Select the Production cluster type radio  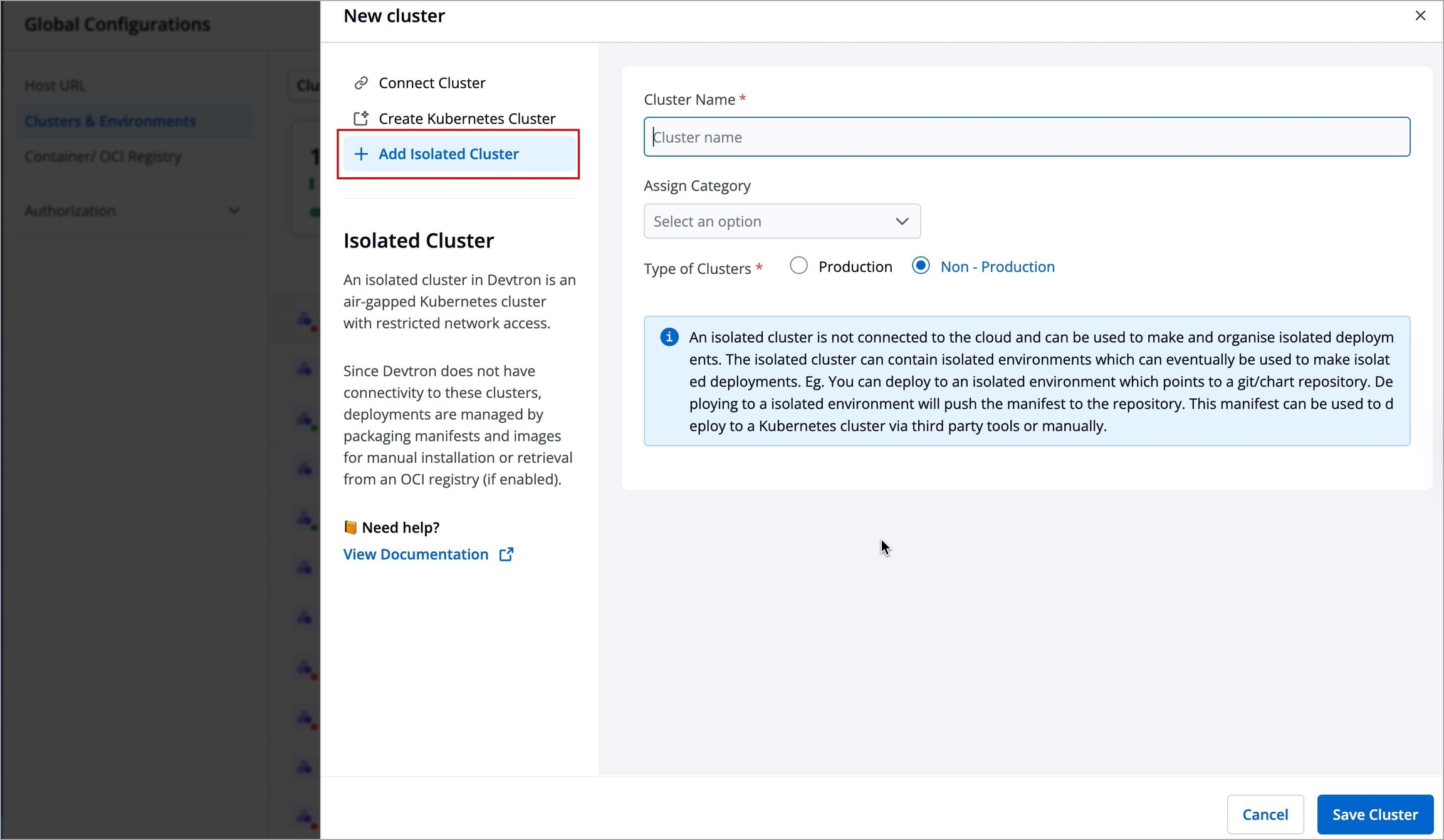798,266
